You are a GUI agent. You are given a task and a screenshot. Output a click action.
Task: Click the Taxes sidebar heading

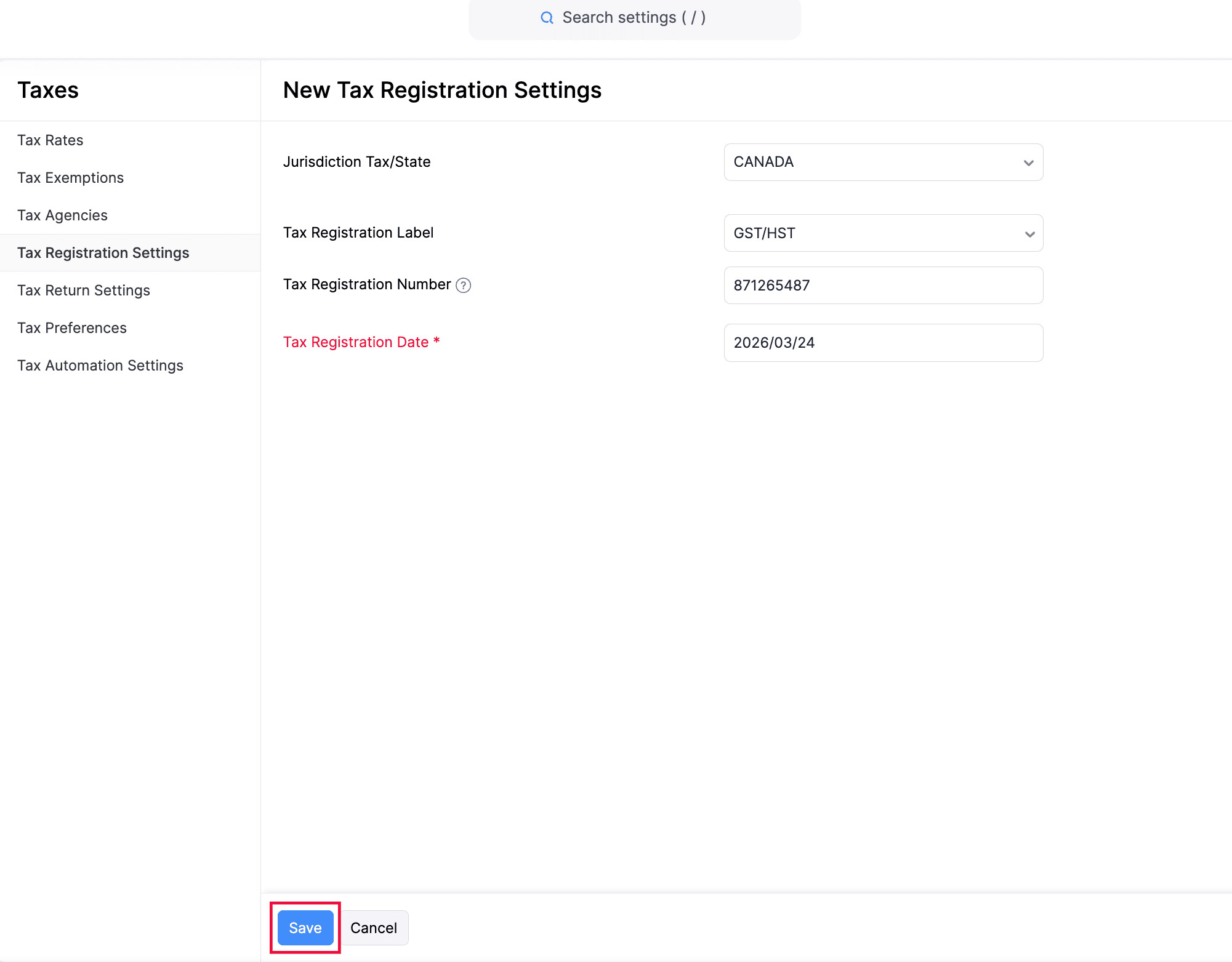[x=48, y=90]
